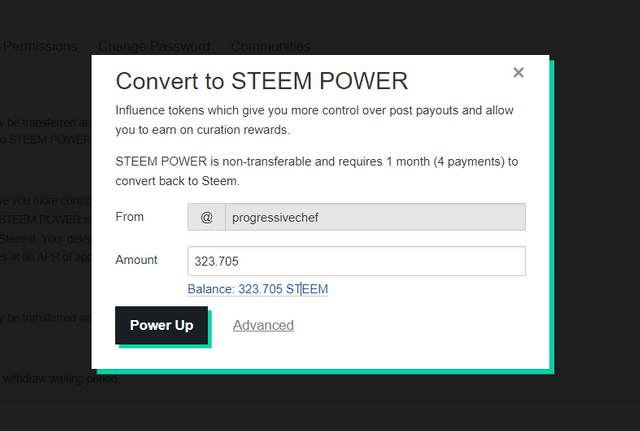Click dimmed Steemit delegation background text

[45, 239]
